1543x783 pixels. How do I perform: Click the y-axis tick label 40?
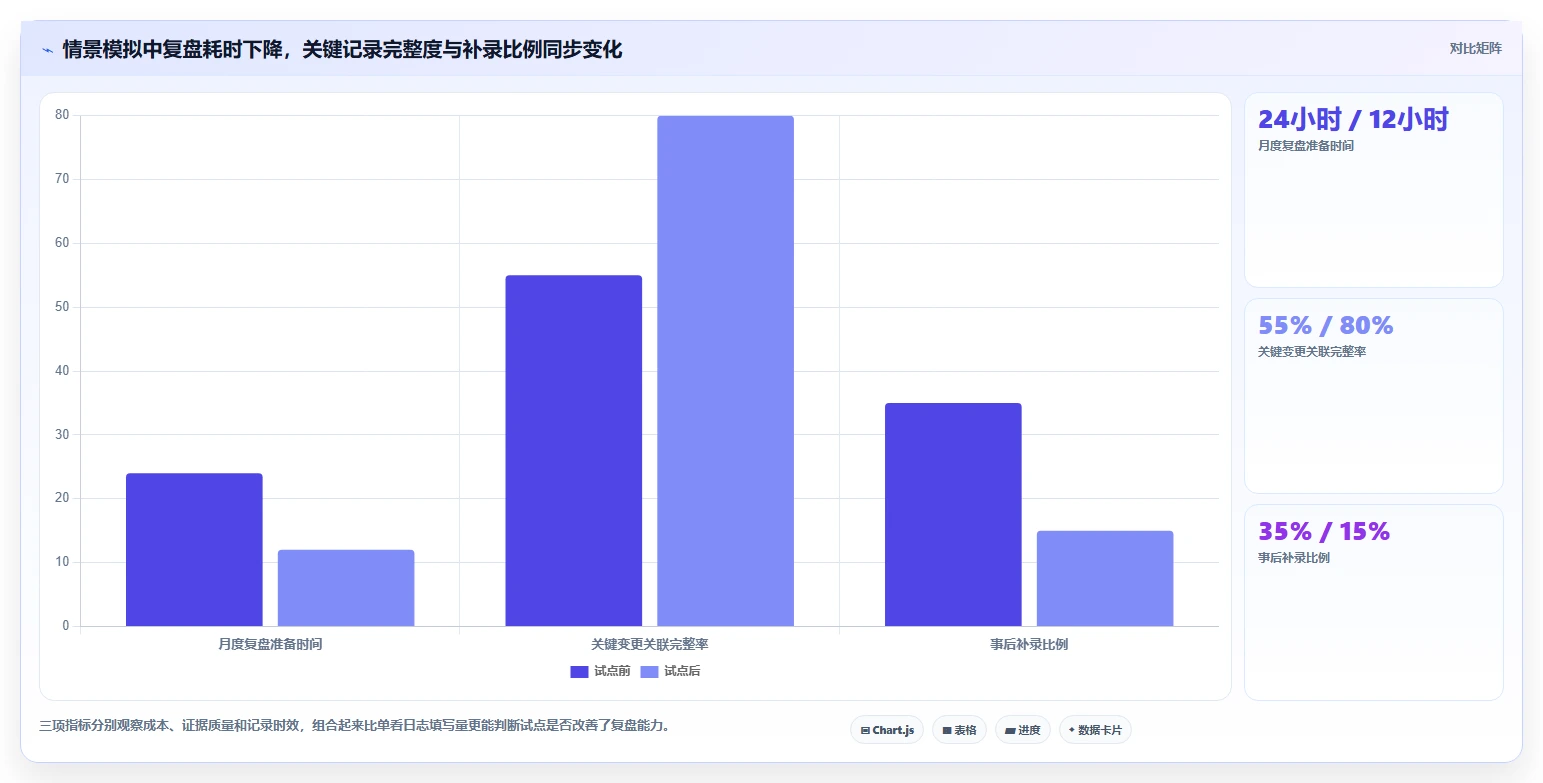click(x=62, y=371)
